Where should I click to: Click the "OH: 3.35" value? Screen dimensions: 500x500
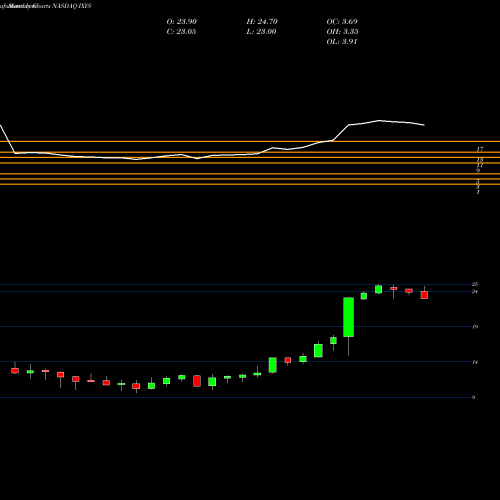342,32
